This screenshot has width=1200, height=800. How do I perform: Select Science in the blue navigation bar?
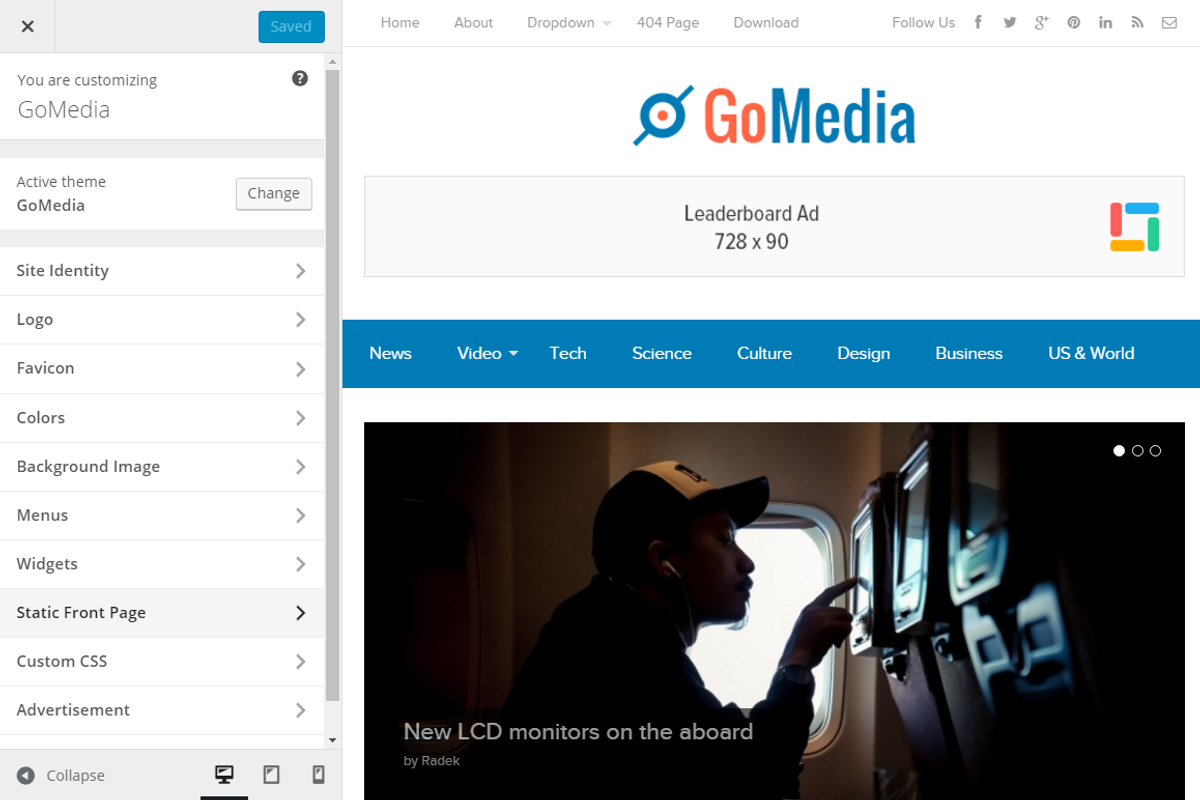pyautogui.click(x=662, y=353)
